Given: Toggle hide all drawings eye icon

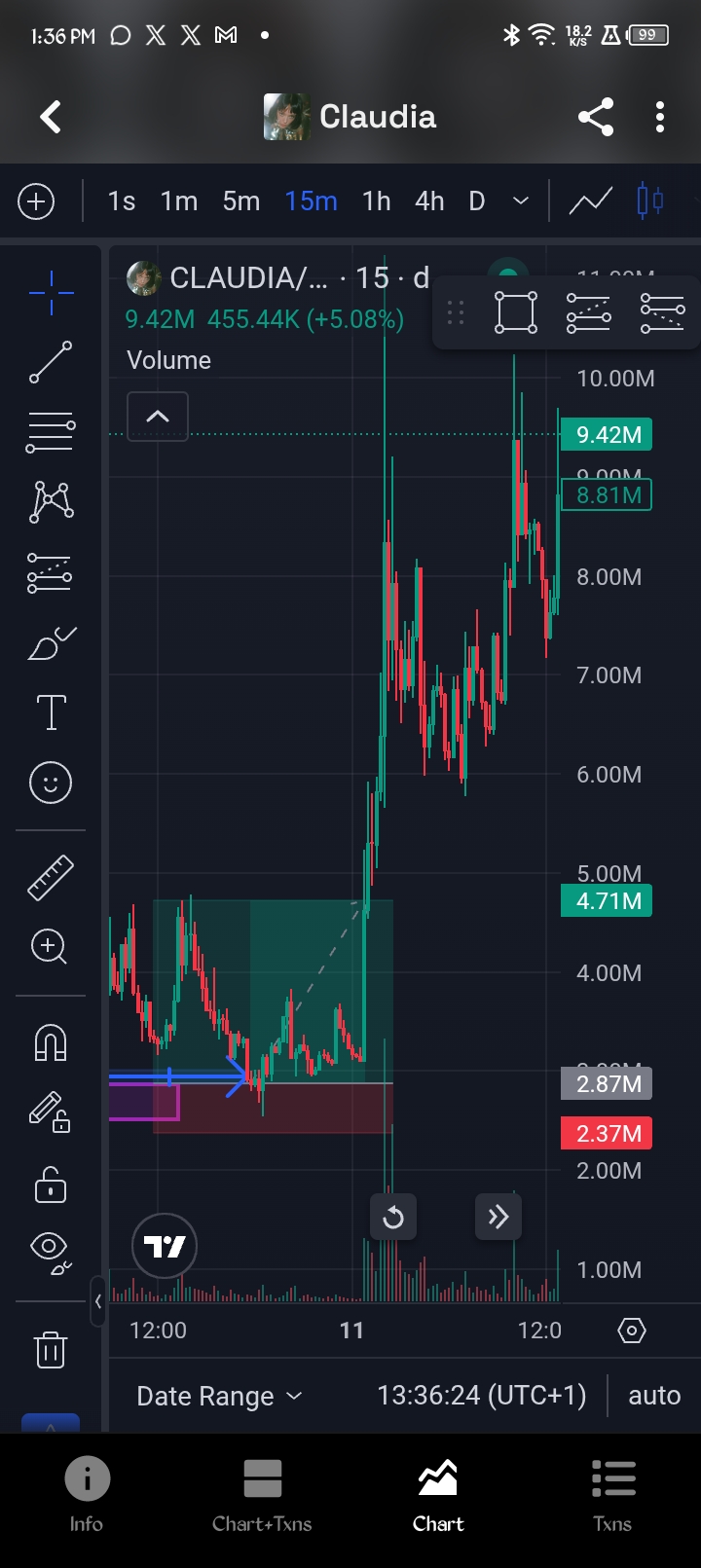Looking at the screenshot, I should pos(51,1253).
